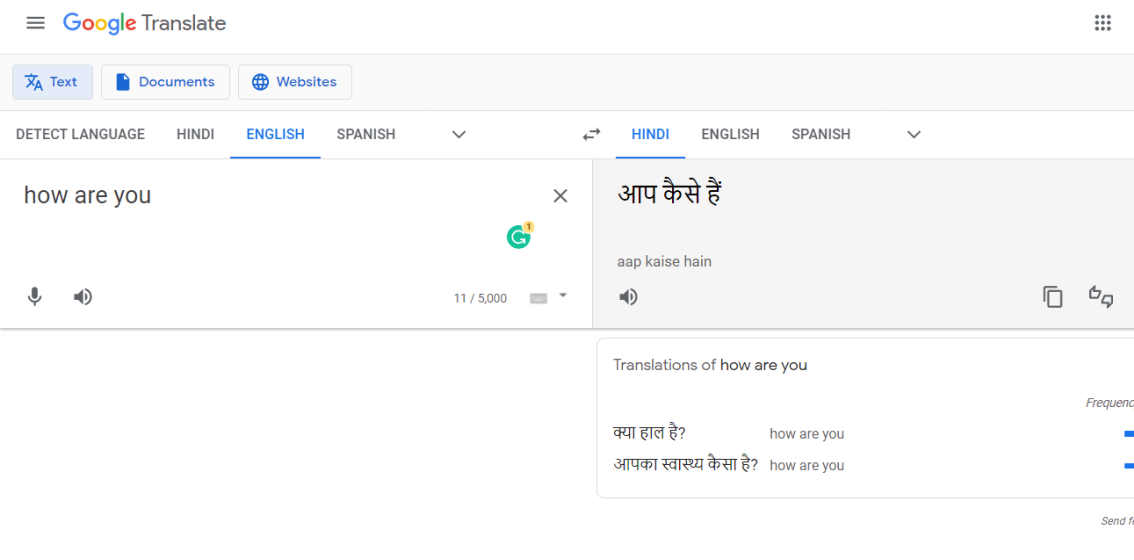
Task: Listen to the source text
Action: [x=83, y=297]
